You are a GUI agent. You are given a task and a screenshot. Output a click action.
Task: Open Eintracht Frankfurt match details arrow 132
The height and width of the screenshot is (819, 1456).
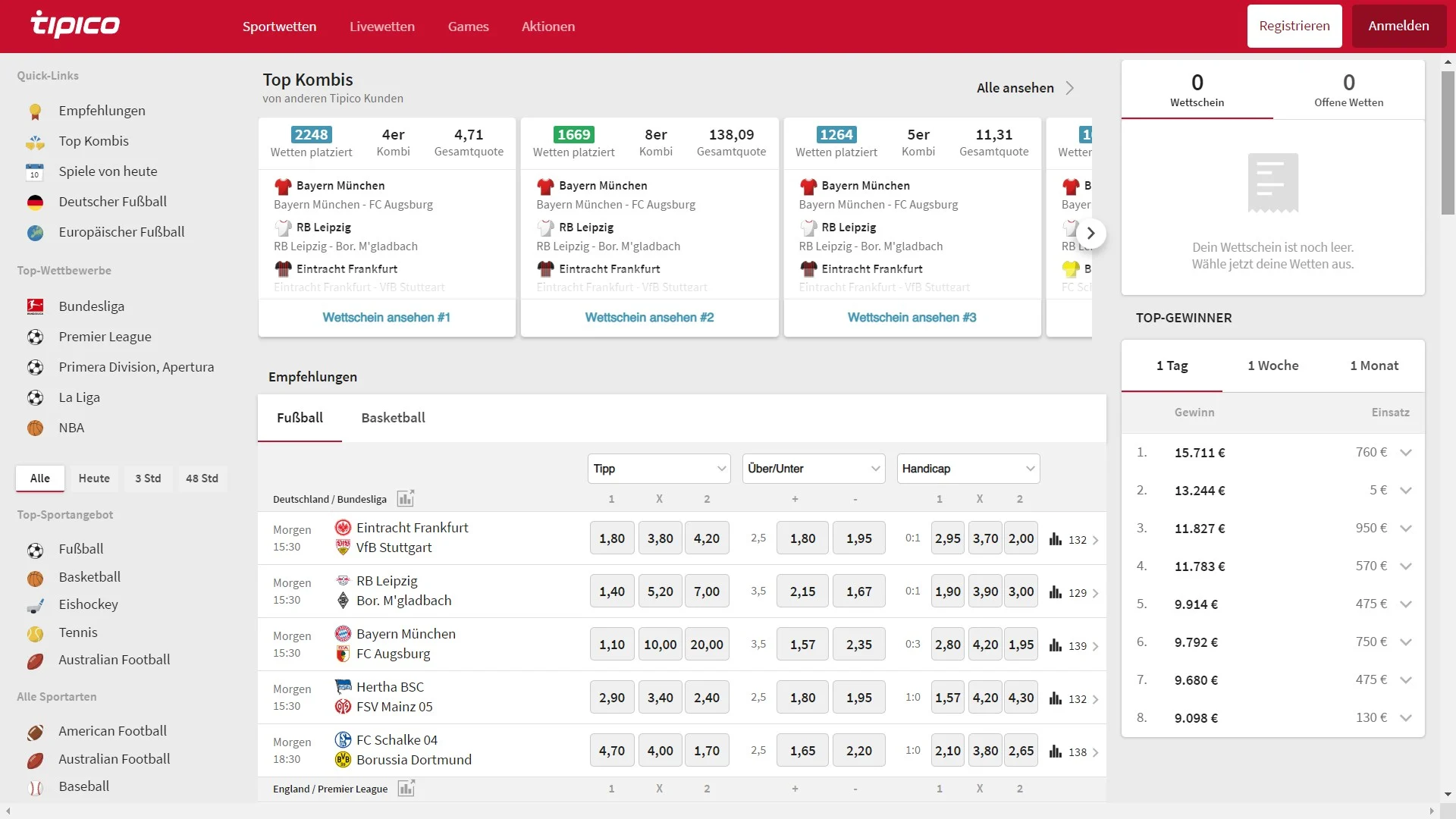click(x=1095, y=540)
